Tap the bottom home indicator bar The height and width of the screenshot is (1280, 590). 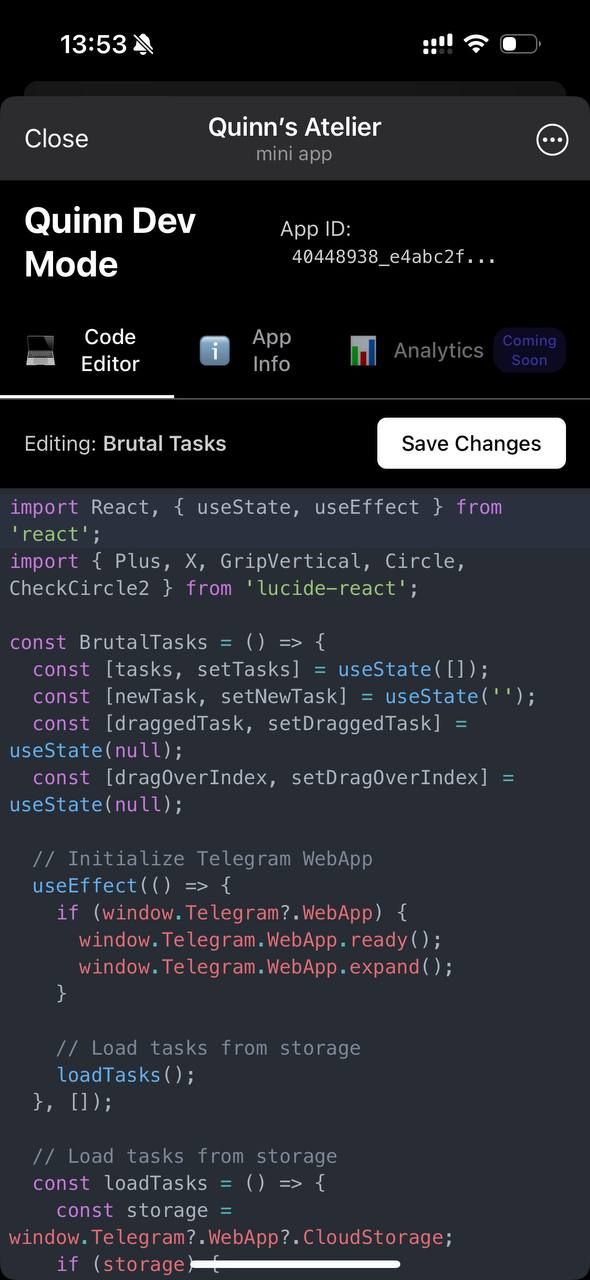[295, 1265]
